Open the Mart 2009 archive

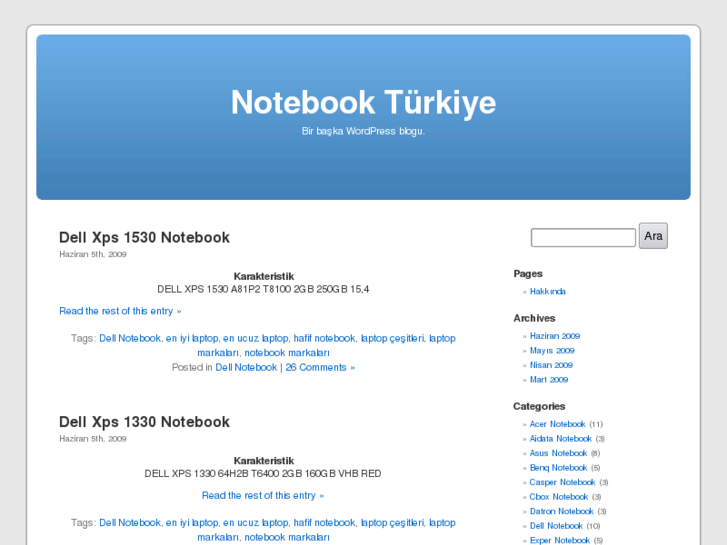click(x=548, y=379)
